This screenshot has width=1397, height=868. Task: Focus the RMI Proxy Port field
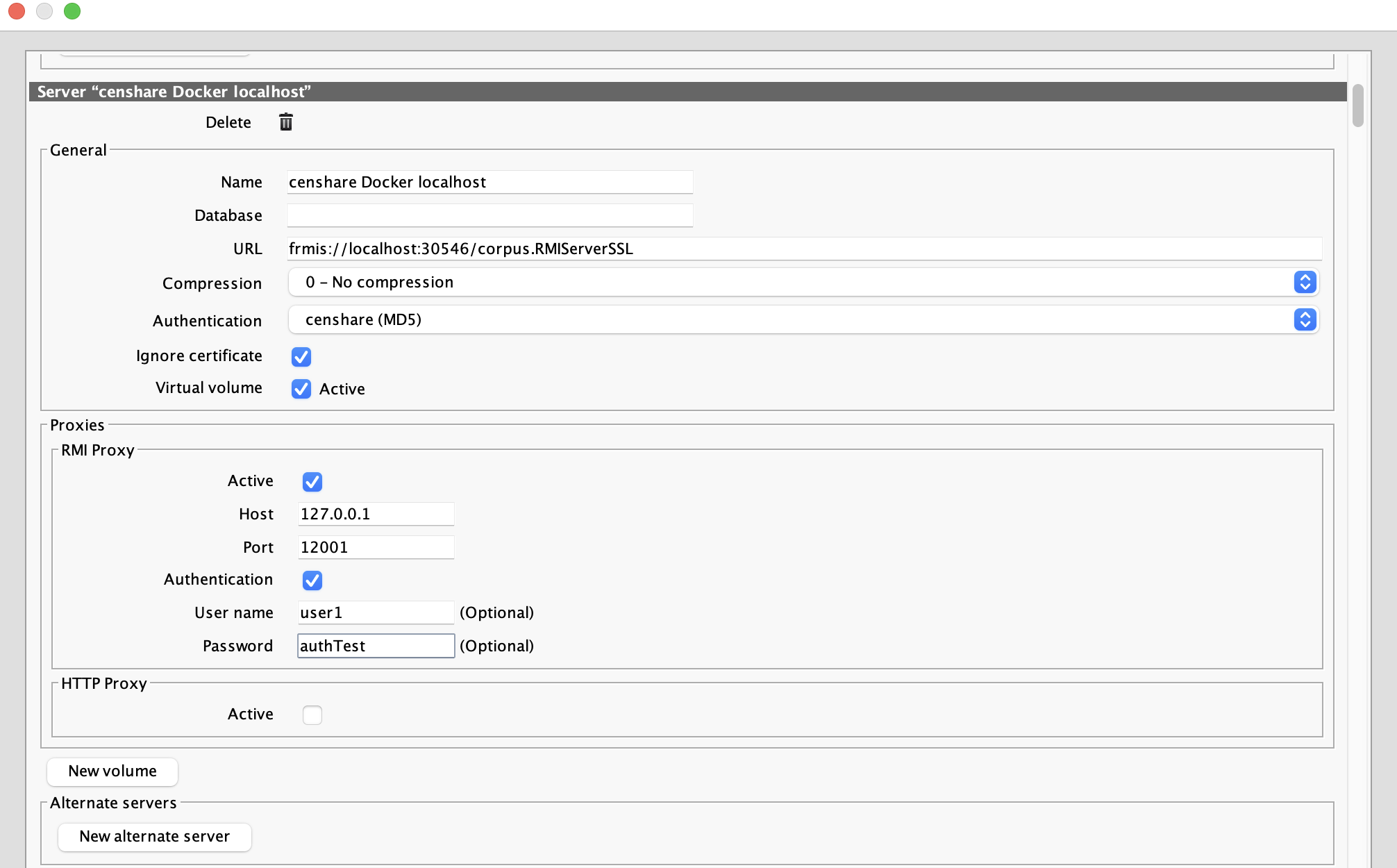click(x=376, y=547)
